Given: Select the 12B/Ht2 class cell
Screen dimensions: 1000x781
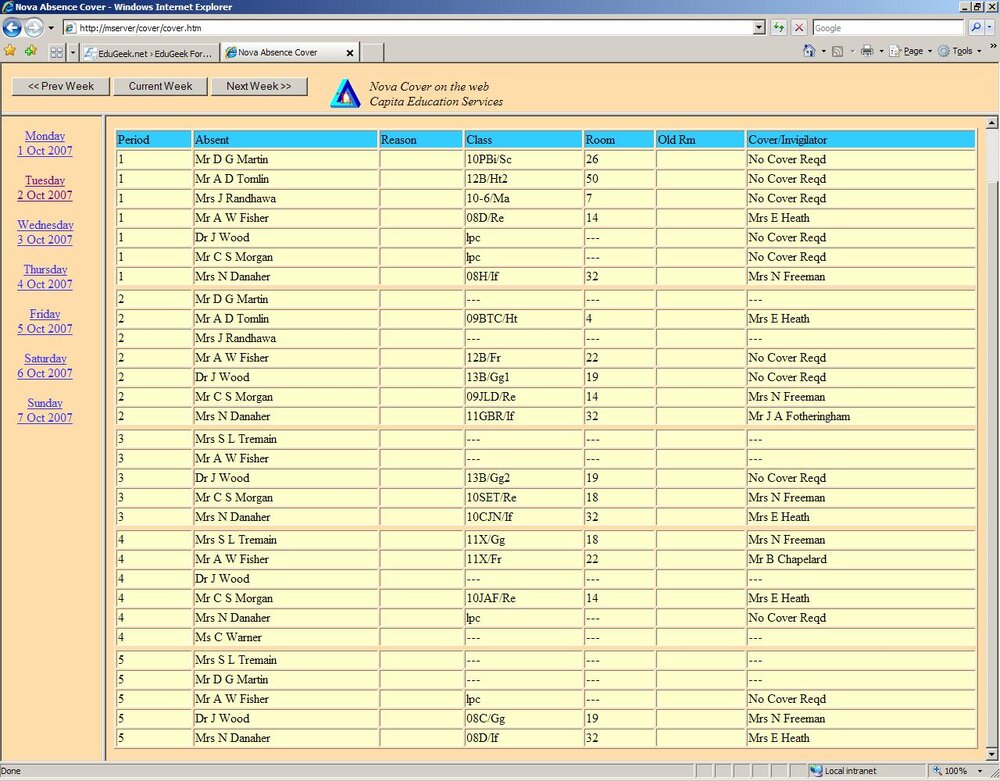Looking at the screenshot, I should coord(522,179).
